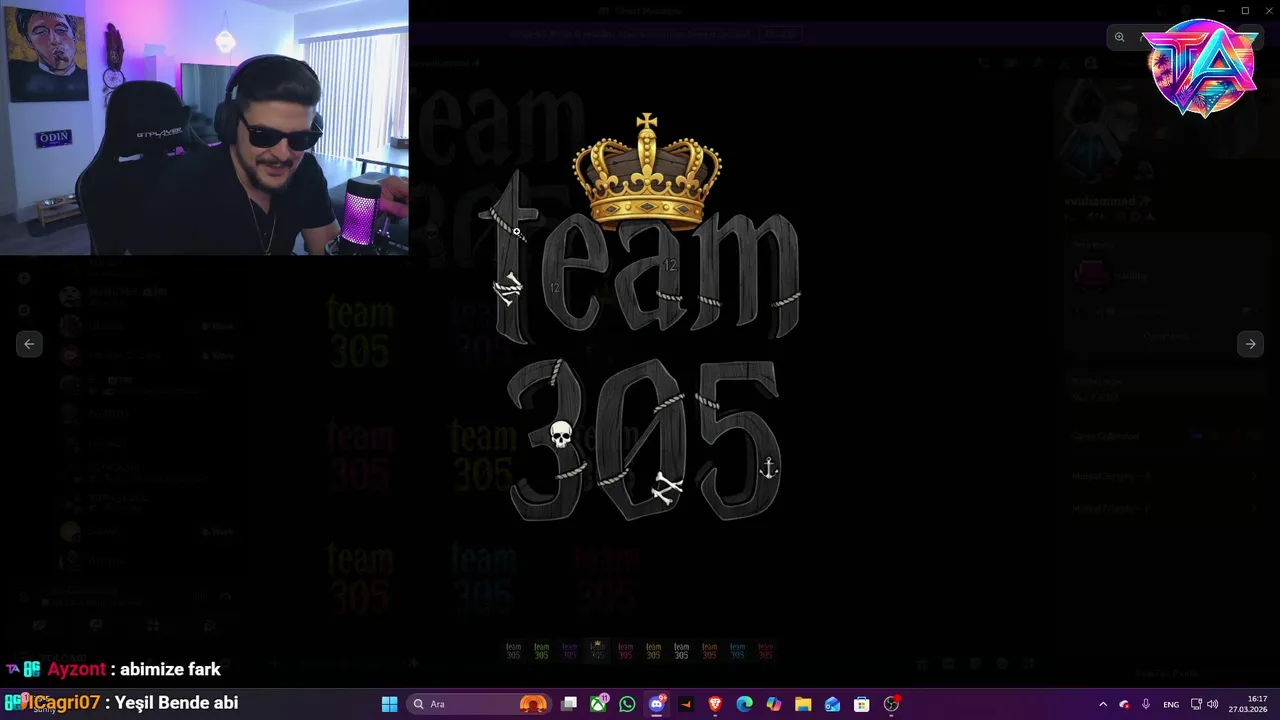Click the magnifier zoom icon in viewer
The width and height of the screenshot is (1280, 720).
pos(1120,37)
